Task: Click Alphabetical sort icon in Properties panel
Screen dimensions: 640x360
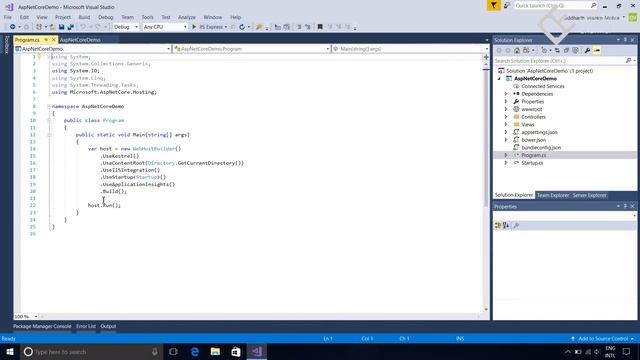Action: 506,225
